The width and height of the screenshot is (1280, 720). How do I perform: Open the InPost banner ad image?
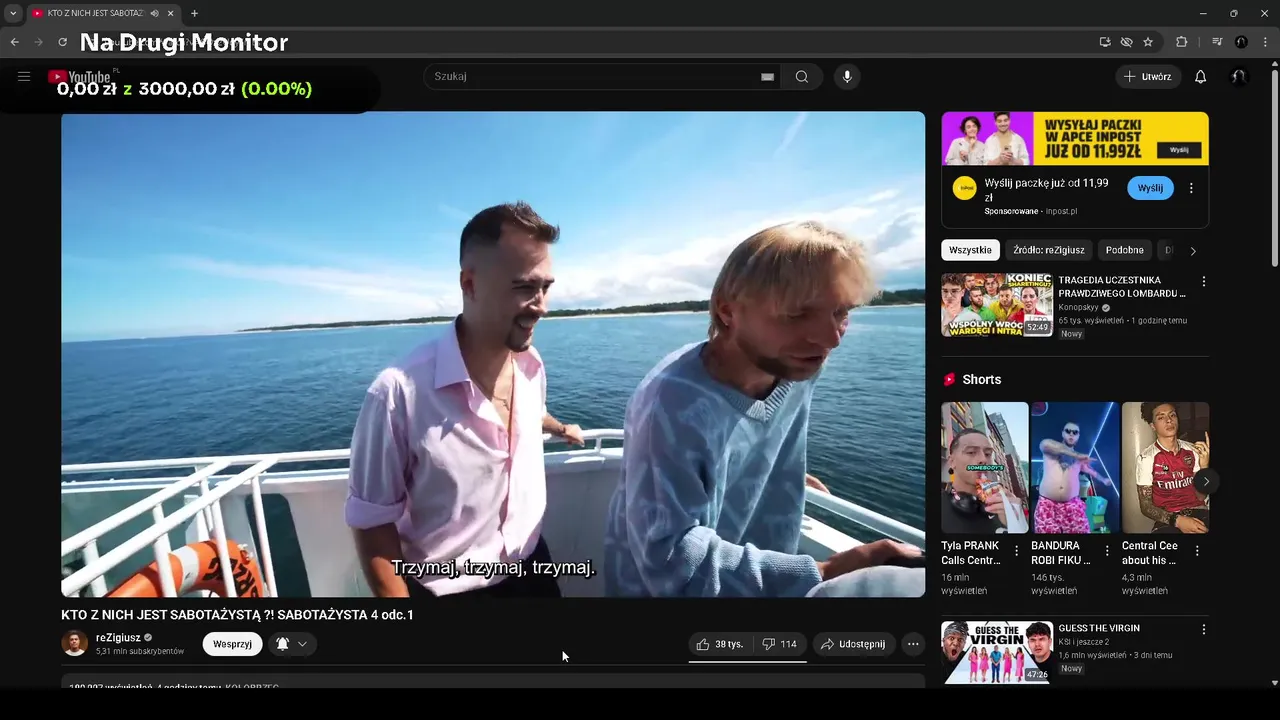tap(1075, 138)
